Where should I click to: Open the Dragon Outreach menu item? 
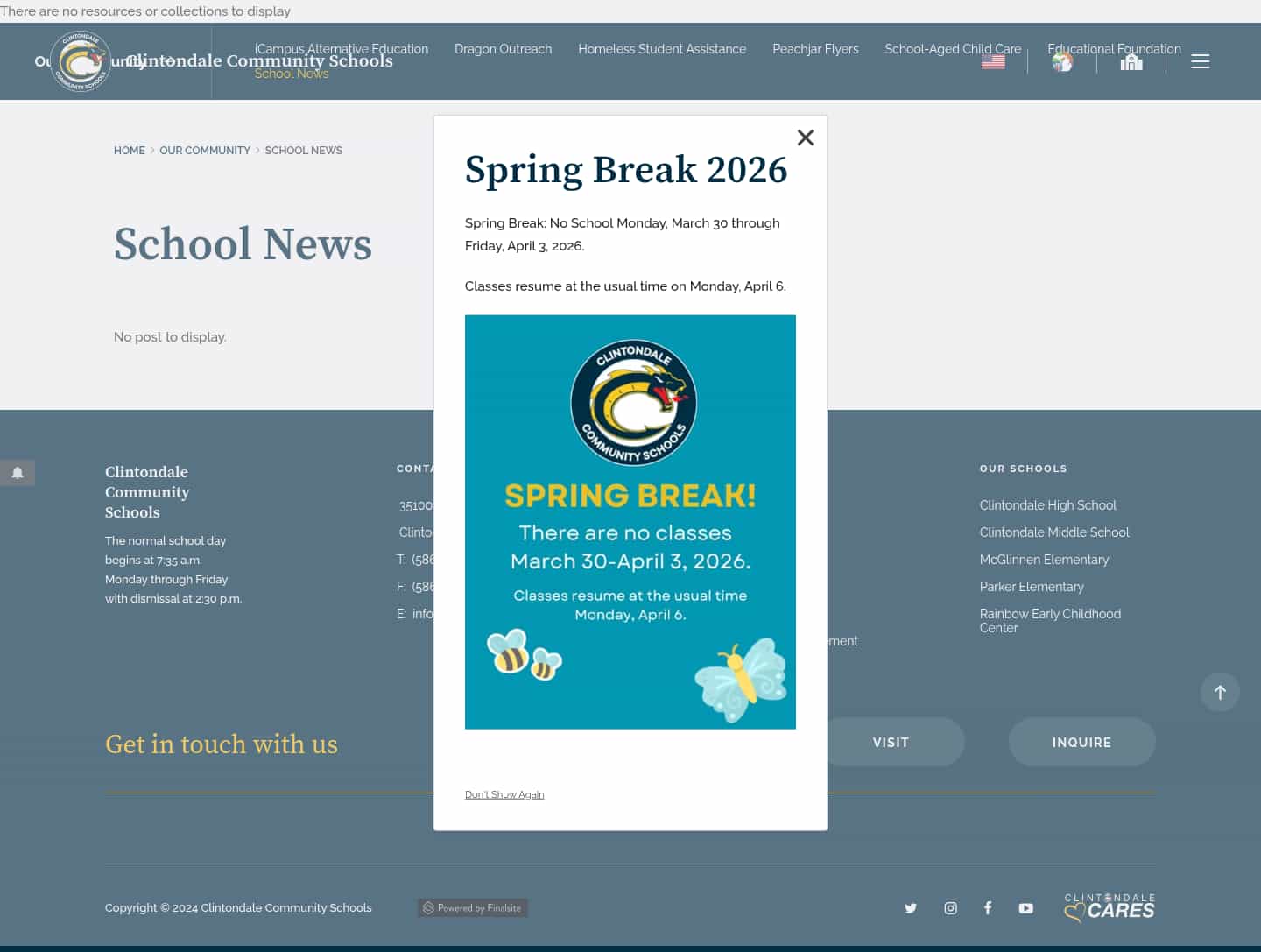coord(503,49)
